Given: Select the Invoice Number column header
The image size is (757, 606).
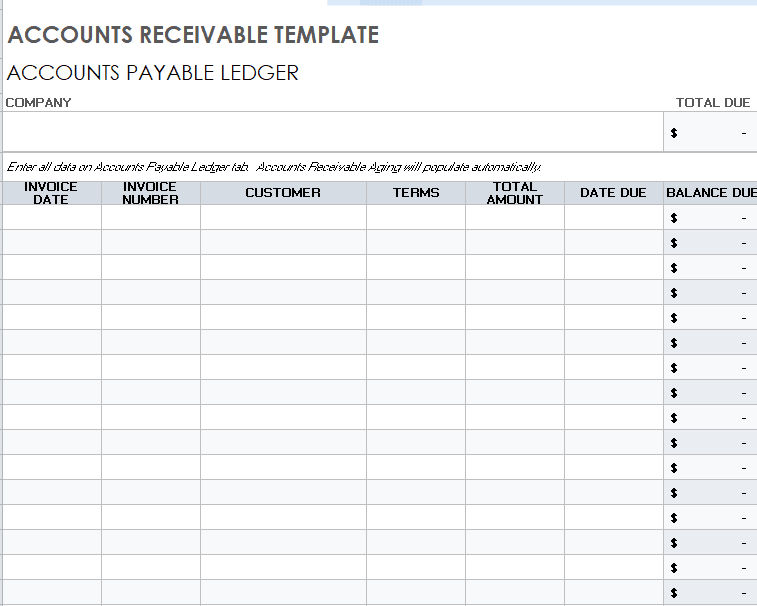Looking at the screenshot, I should pyautogui.click(x=151, y=193).
